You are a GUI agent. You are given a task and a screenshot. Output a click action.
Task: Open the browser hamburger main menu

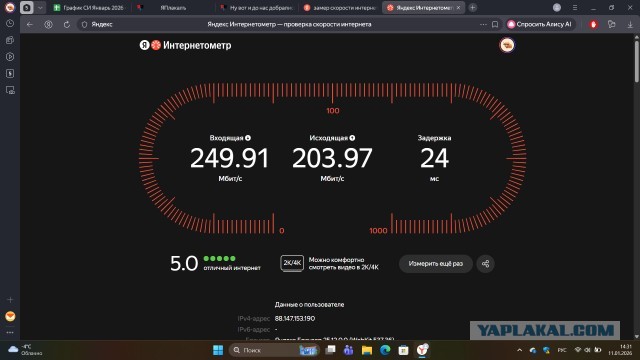tap(575, 7)
